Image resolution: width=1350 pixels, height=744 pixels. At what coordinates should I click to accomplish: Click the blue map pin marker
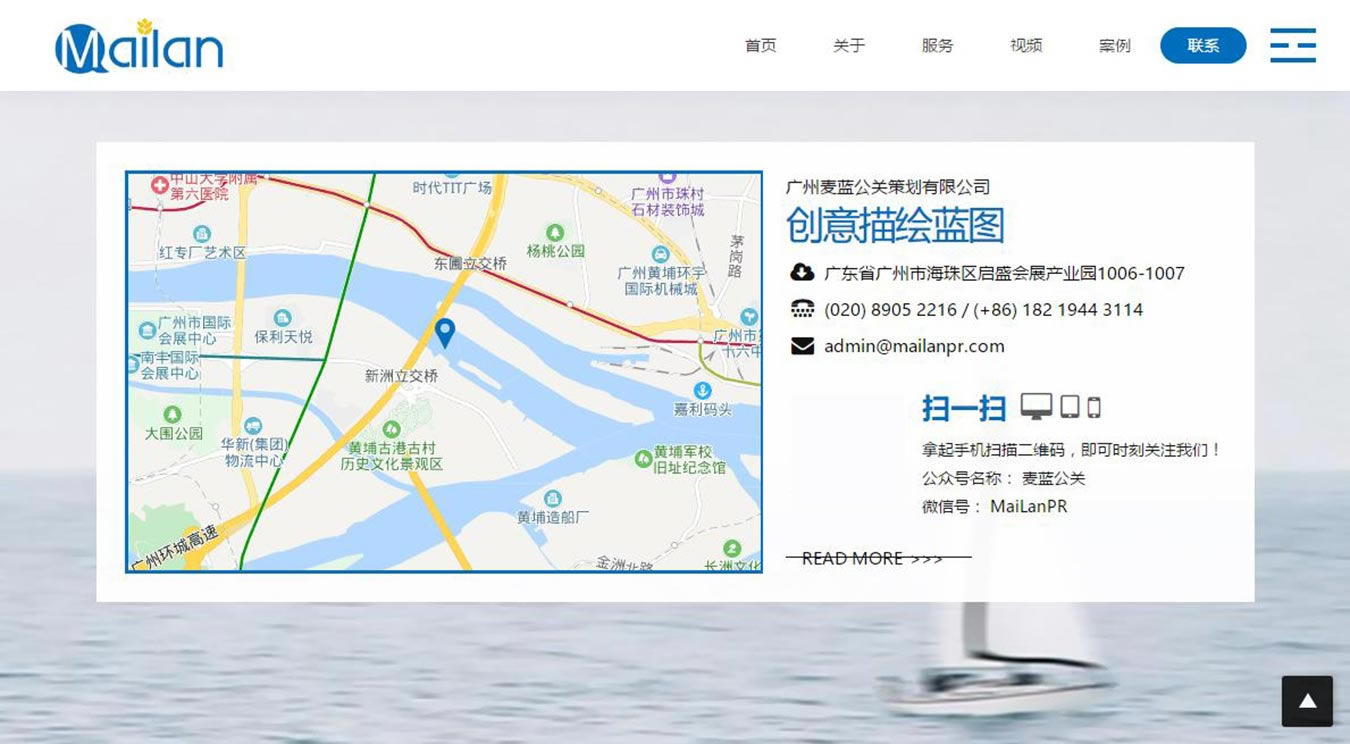tap(444, 333)
